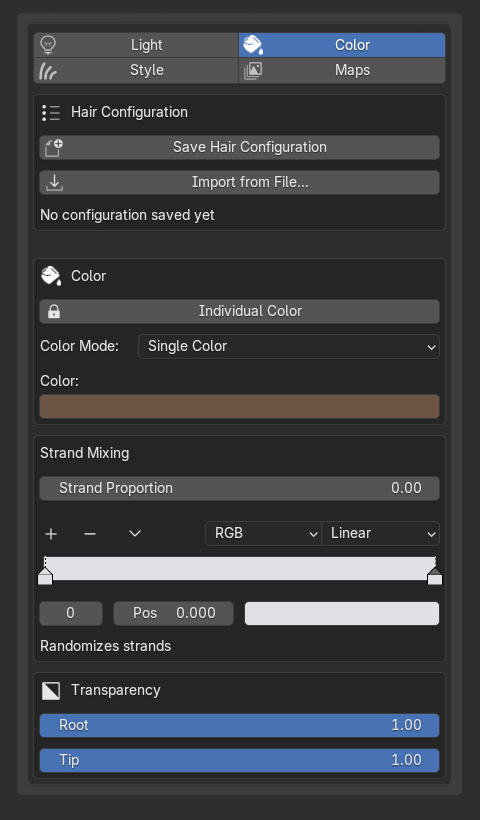Open the RGB color mode dropdown
This screenshot has width=480, height=820.
coord(263,533)
